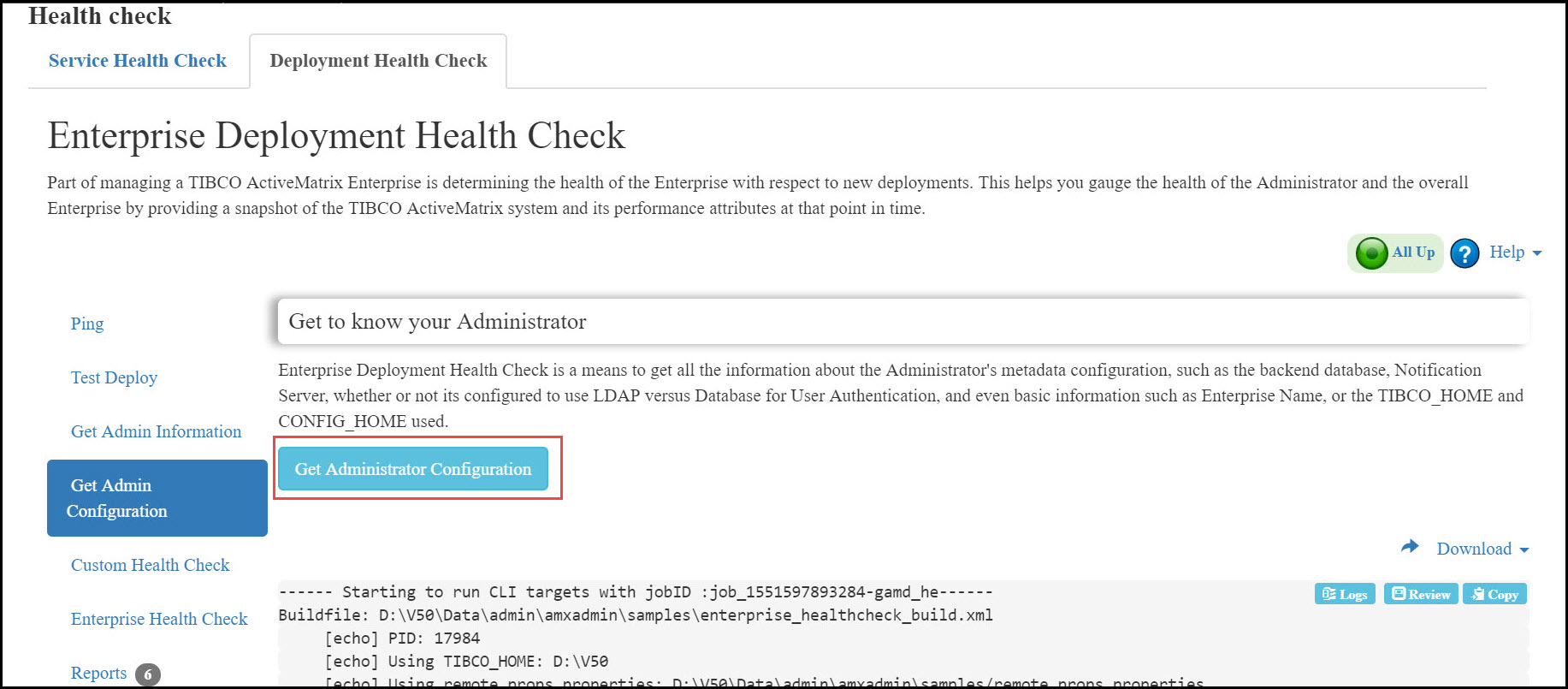
Task: Click the Get to know your Administrator panel header
Action: pos(902,322)
